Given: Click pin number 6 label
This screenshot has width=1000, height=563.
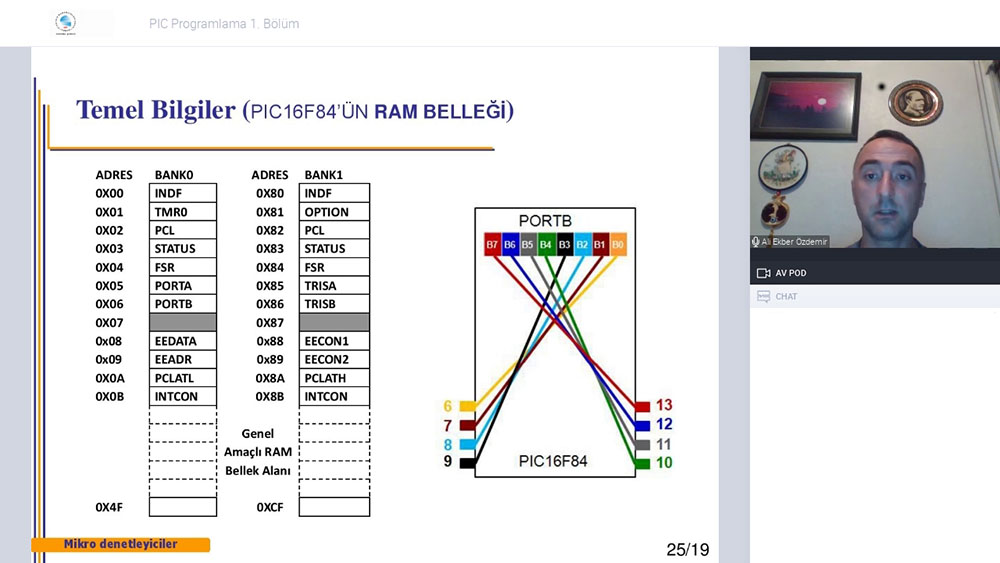Looking at the screenshot, I should point(448,406).
